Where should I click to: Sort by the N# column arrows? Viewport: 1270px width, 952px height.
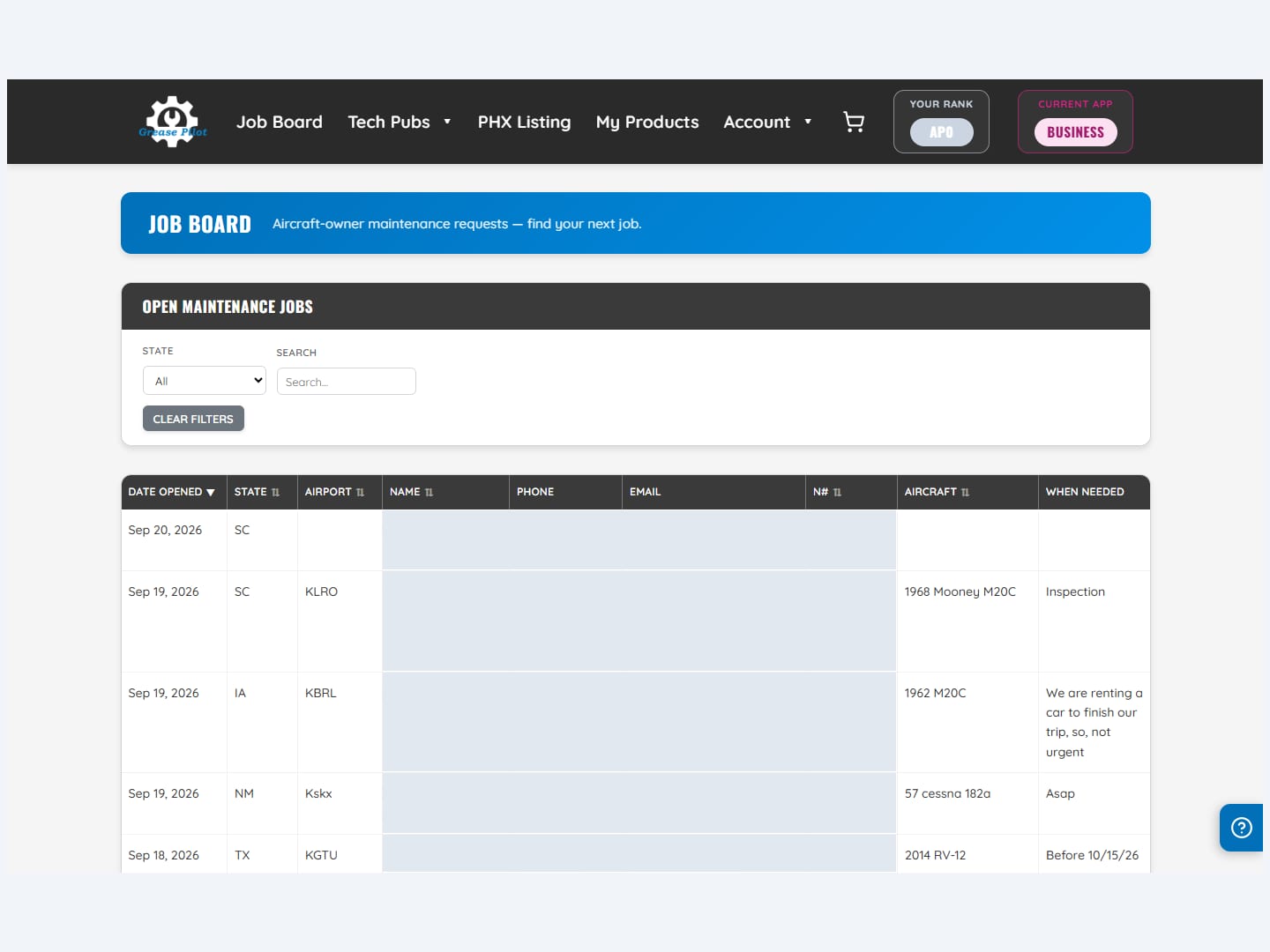[x=837, y=493]
